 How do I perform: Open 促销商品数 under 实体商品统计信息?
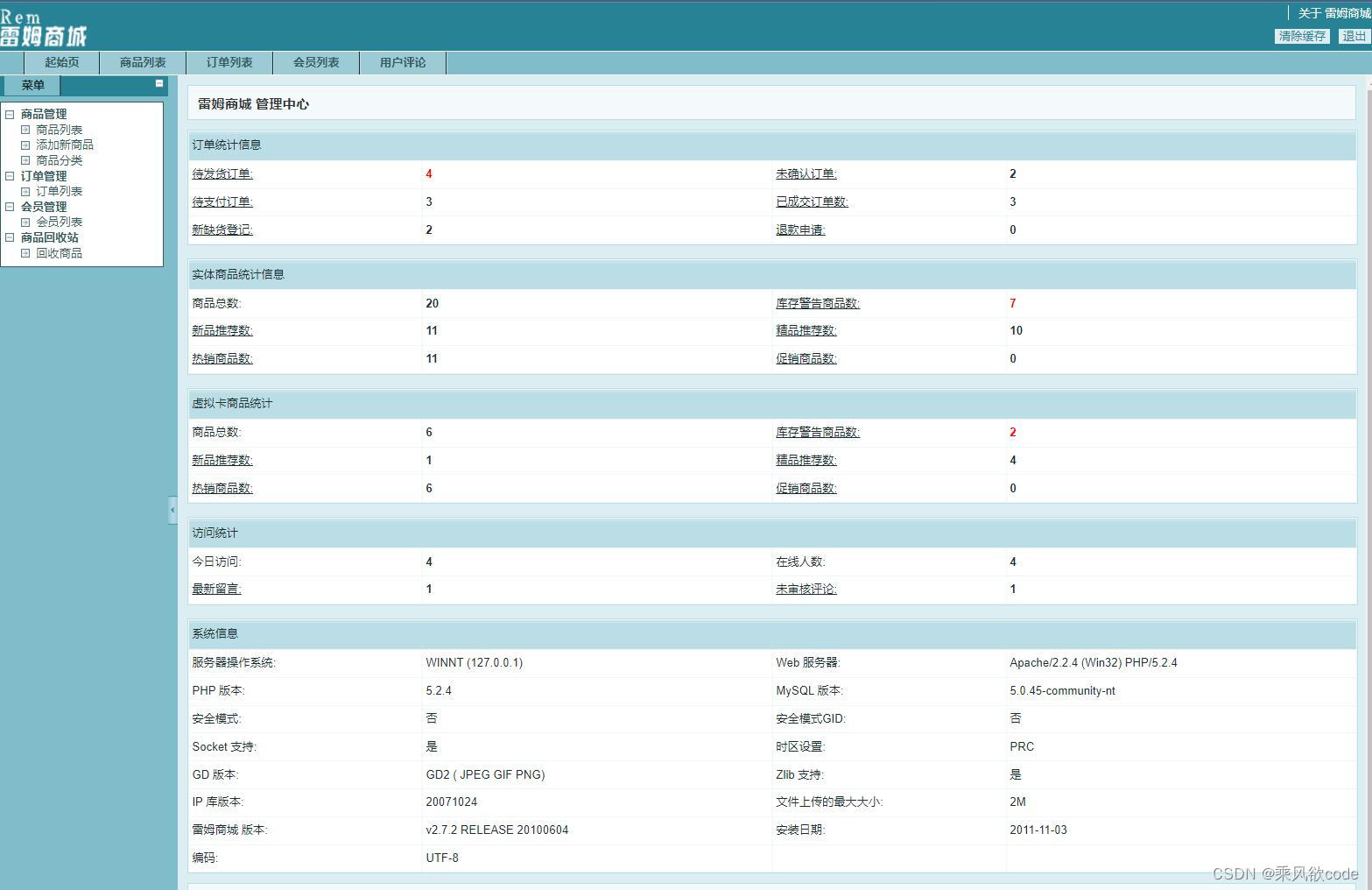(x=806, y=358)
